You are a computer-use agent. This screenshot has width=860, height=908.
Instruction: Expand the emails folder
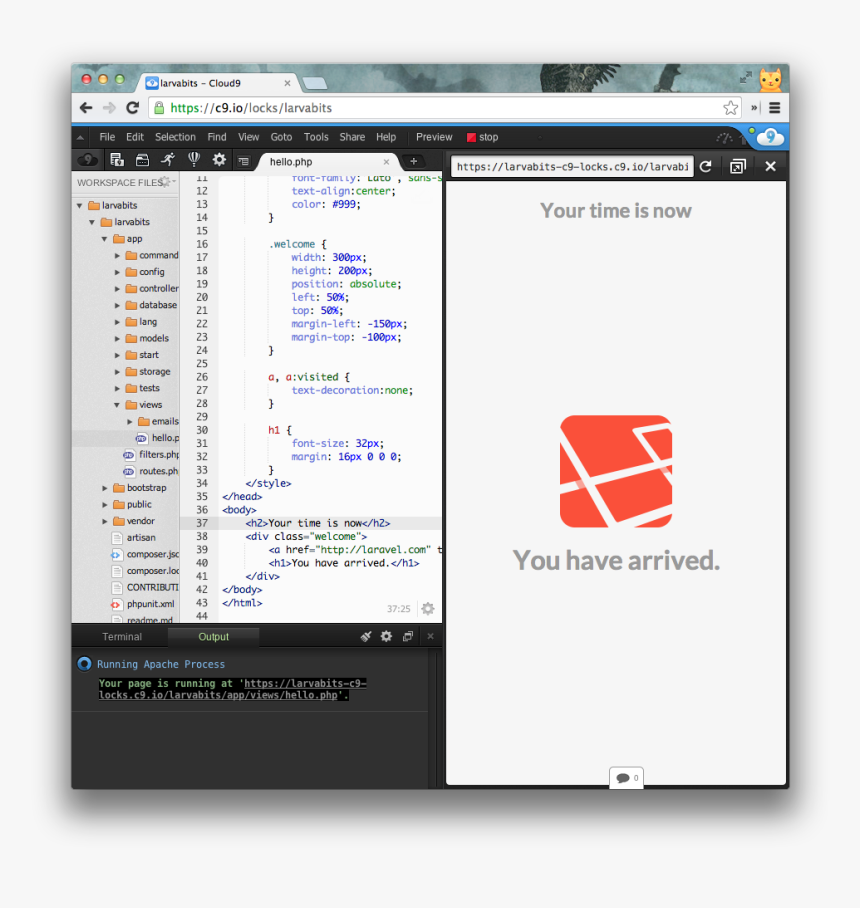[x=130, y=422]
